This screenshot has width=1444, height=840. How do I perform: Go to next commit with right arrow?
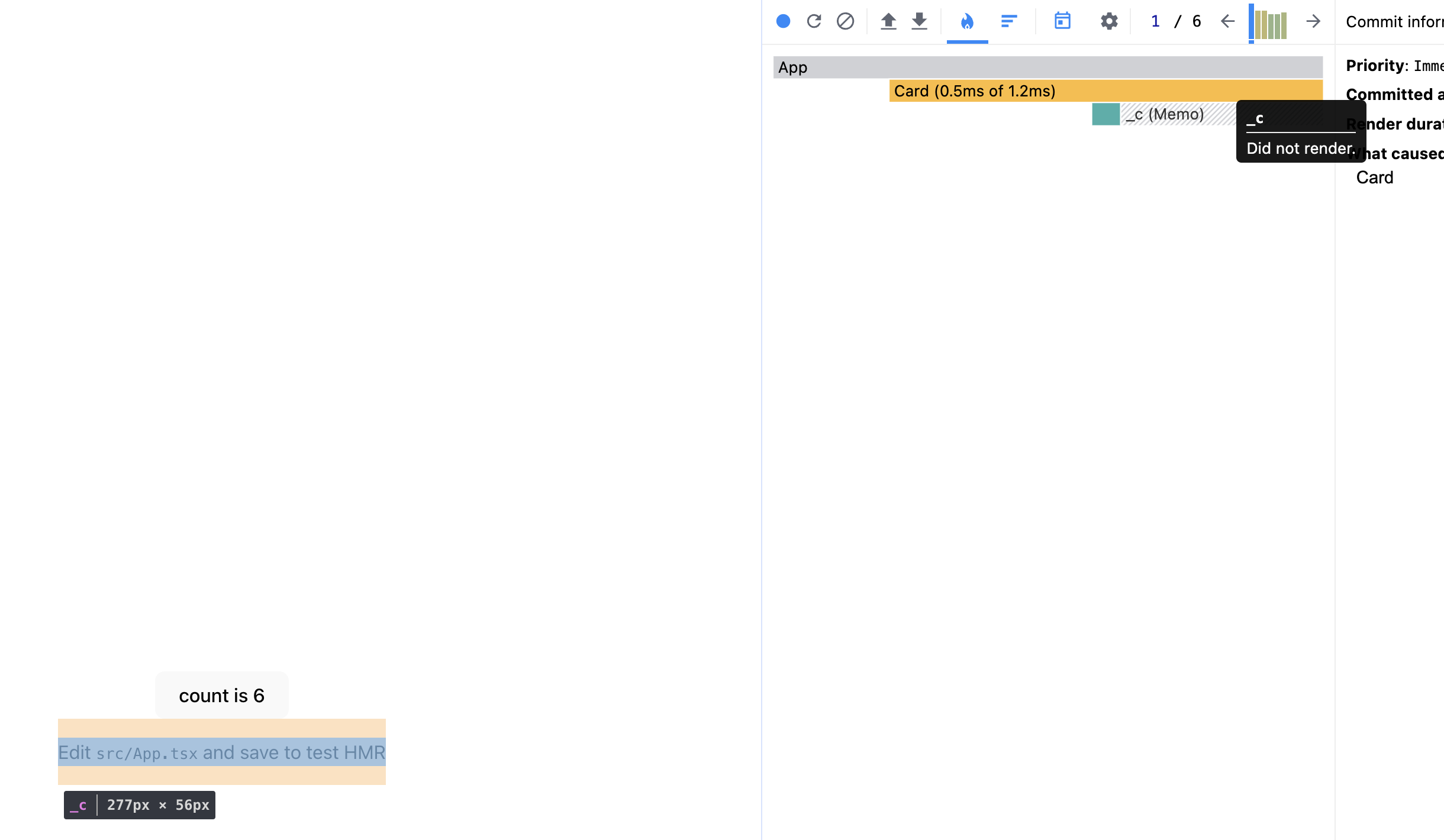tap(1313, 21)
